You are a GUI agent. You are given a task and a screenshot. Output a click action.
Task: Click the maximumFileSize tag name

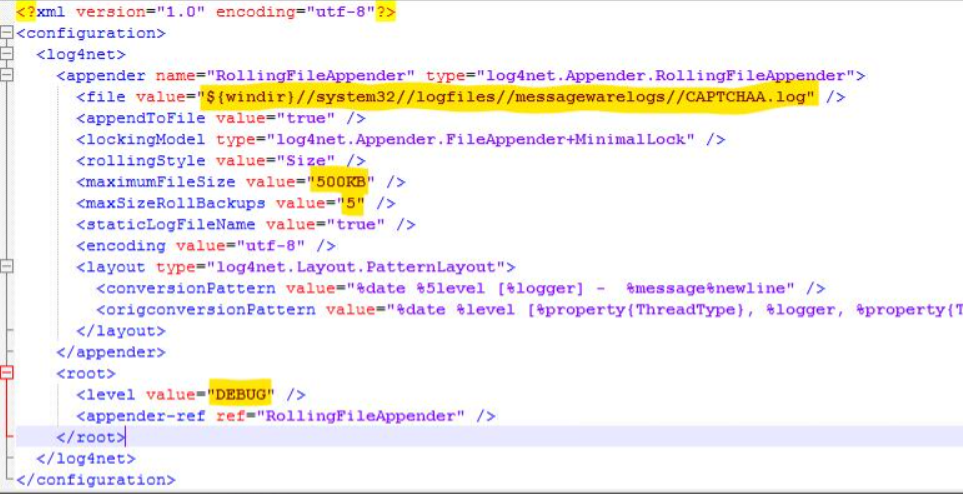[x=160, y=182]
